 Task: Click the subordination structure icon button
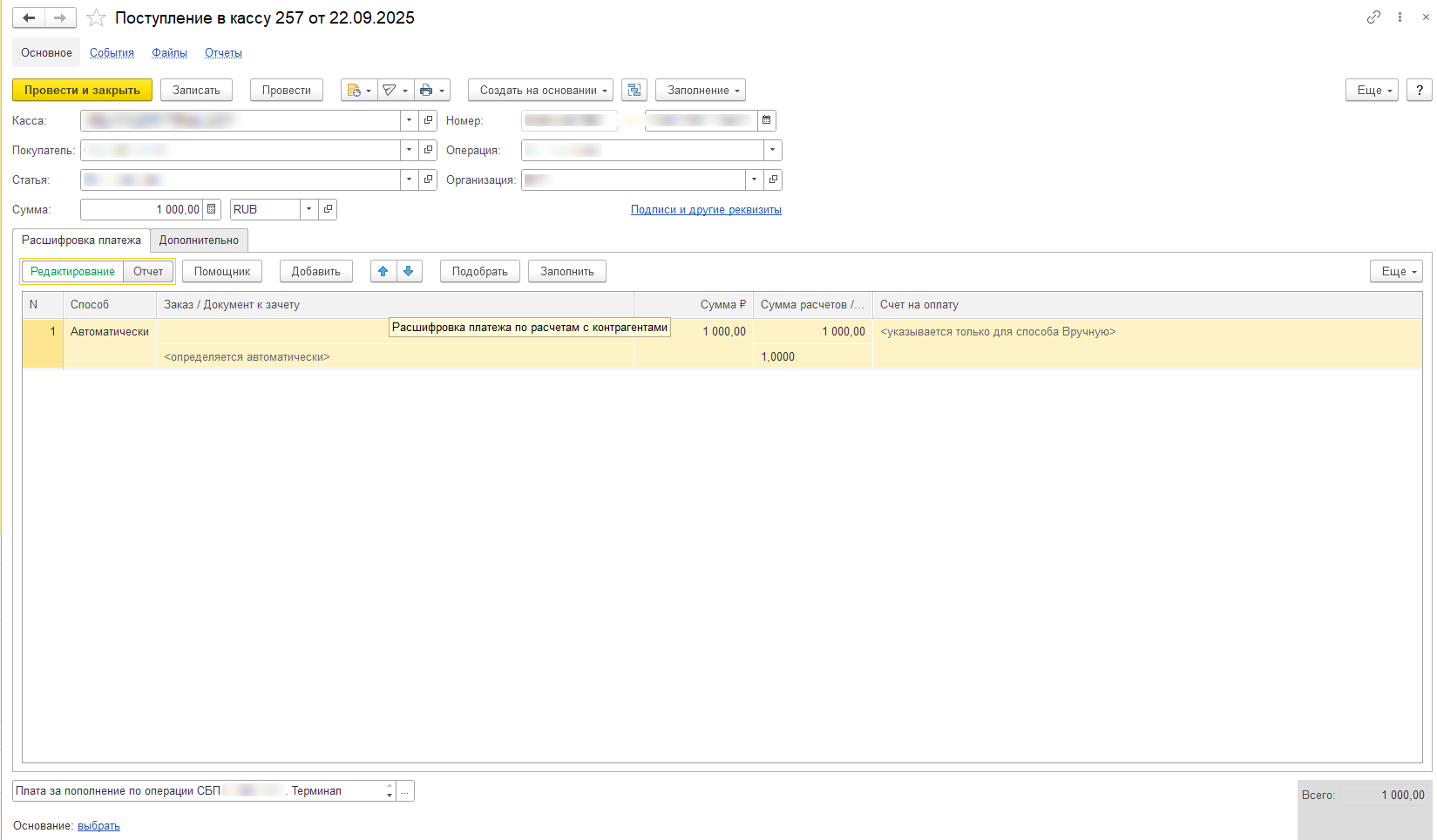click(x=634, y=91)
